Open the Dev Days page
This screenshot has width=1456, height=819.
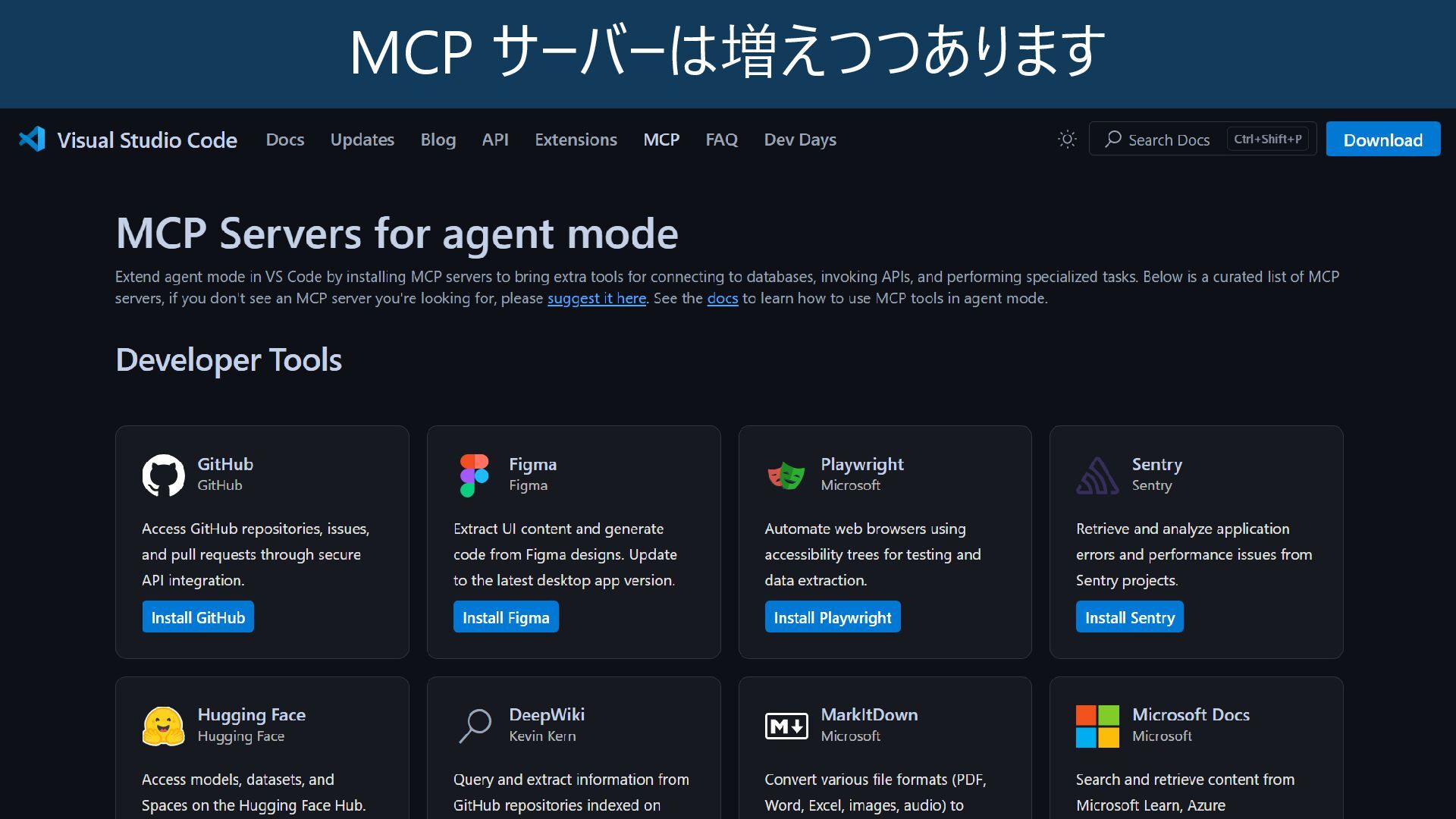(x=799, y=140)
